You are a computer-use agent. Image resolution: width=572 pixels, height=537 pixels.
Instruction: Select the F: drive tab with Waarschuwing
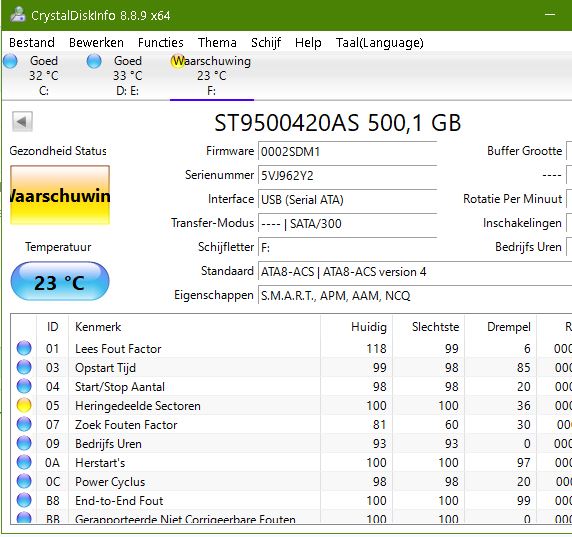(212, 76)
